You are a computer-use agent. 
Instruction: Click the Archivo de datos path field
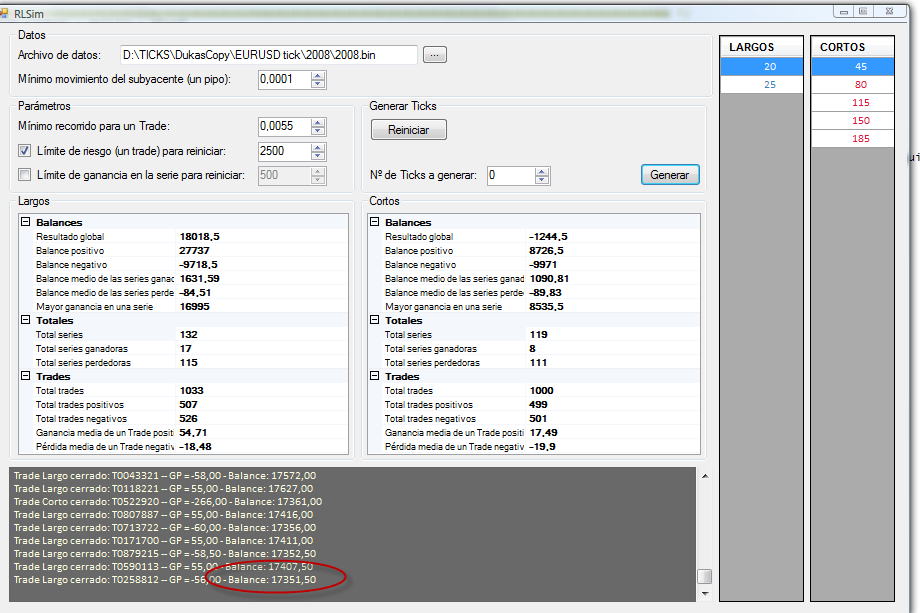tap(267, 55)
